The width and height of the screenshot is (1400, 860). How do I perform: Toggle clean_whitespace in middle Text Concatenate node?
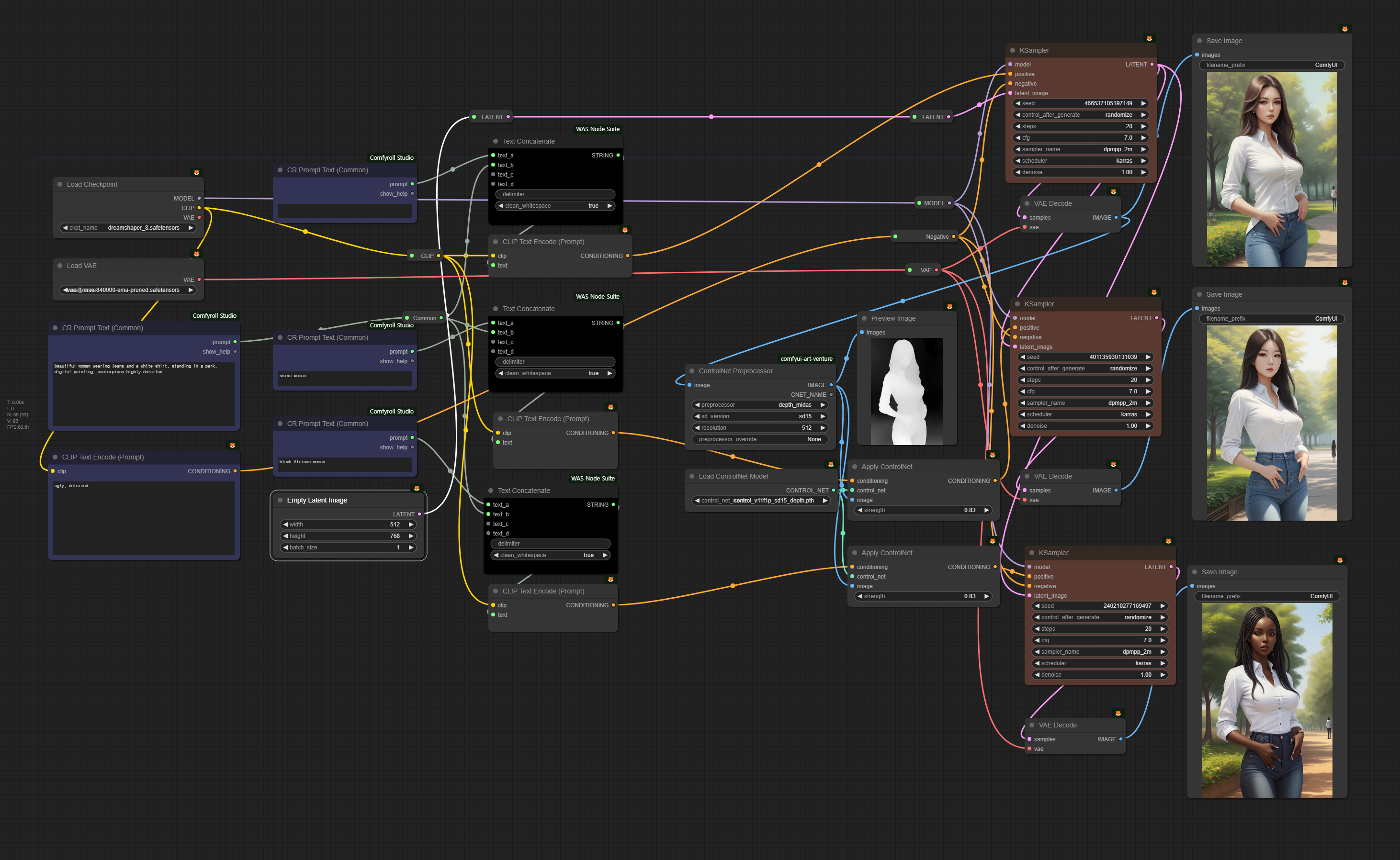coord(554,373)
